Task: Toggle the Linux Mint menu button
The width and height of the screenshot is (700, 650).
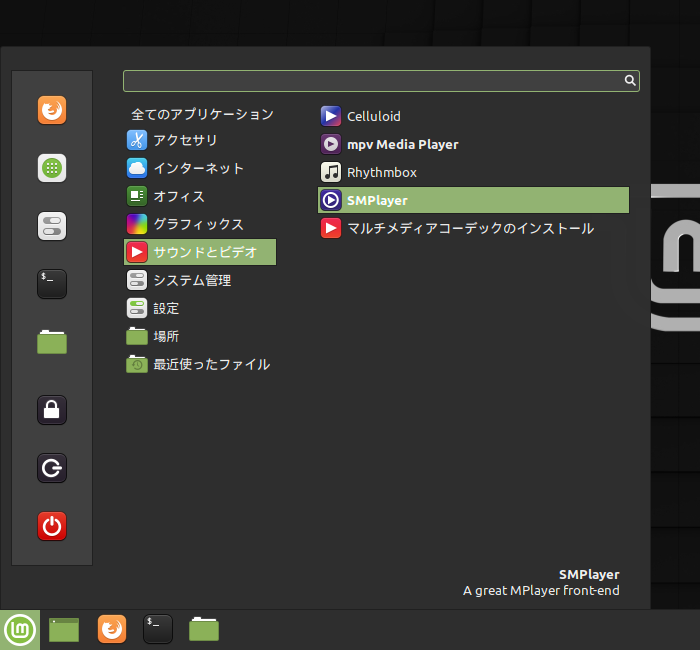Action: 20,630
